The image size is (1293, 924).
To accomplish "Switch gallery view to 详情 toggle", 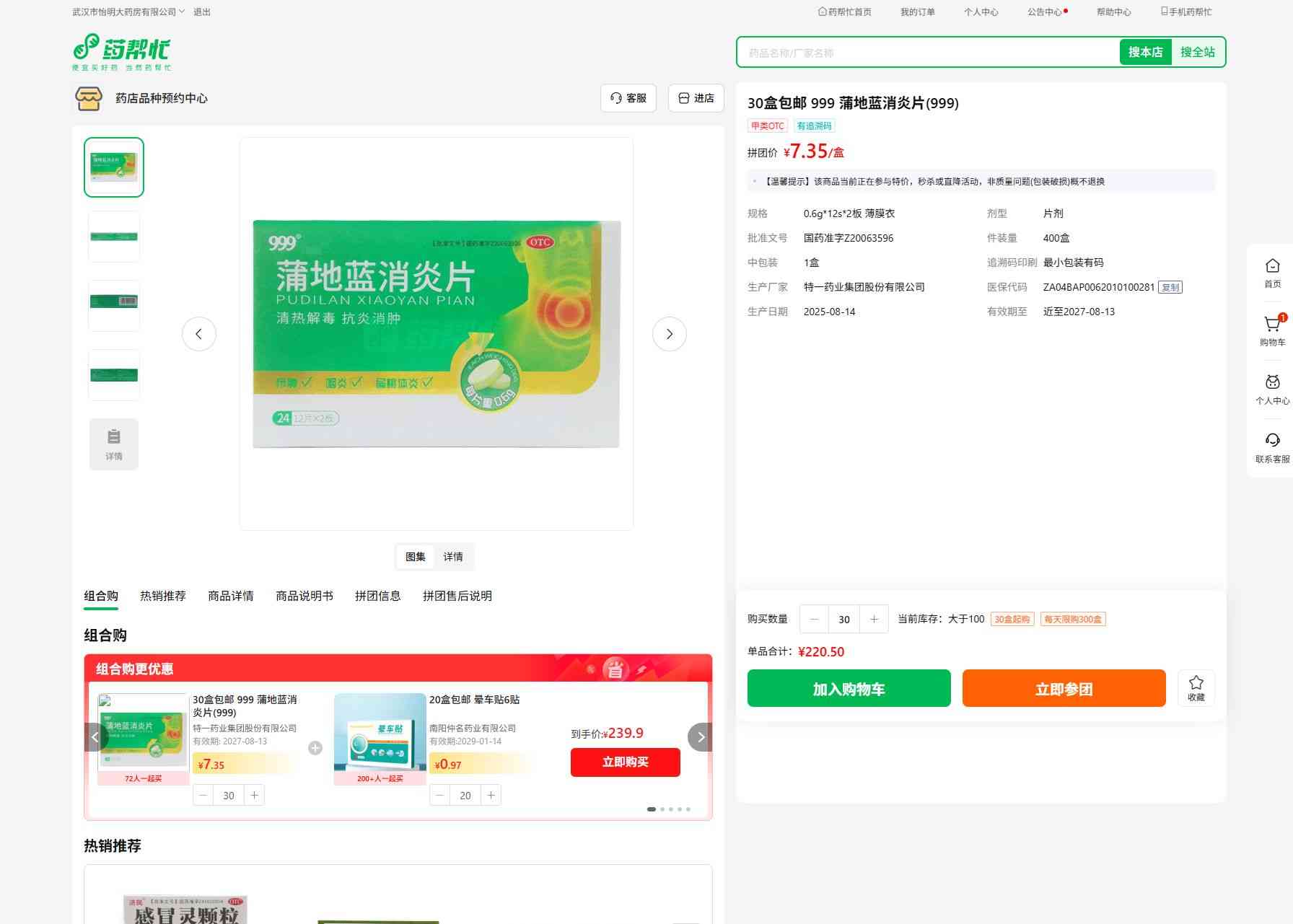I will point(453,557).
